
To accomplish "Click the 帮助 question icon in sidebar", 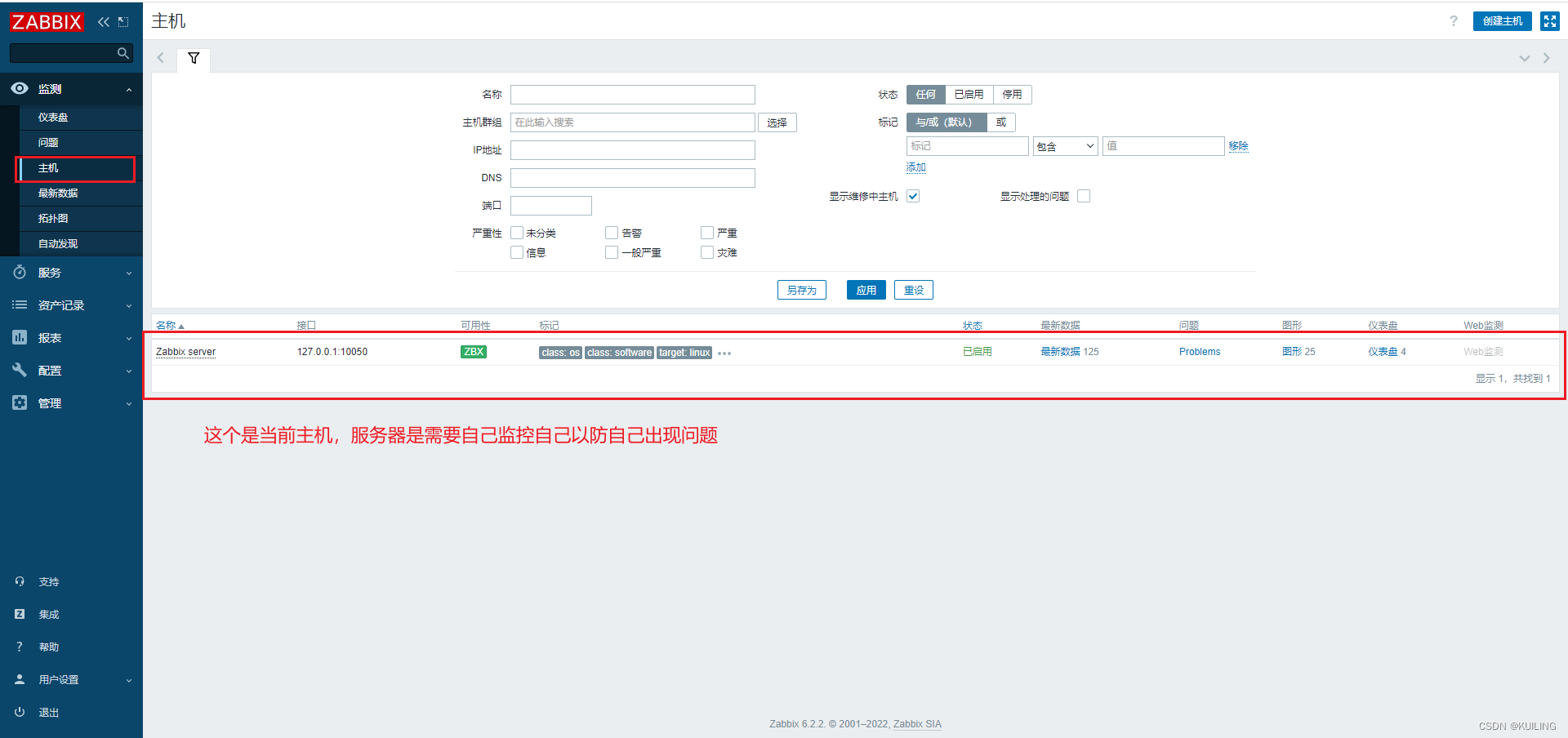I will [20, 647].
